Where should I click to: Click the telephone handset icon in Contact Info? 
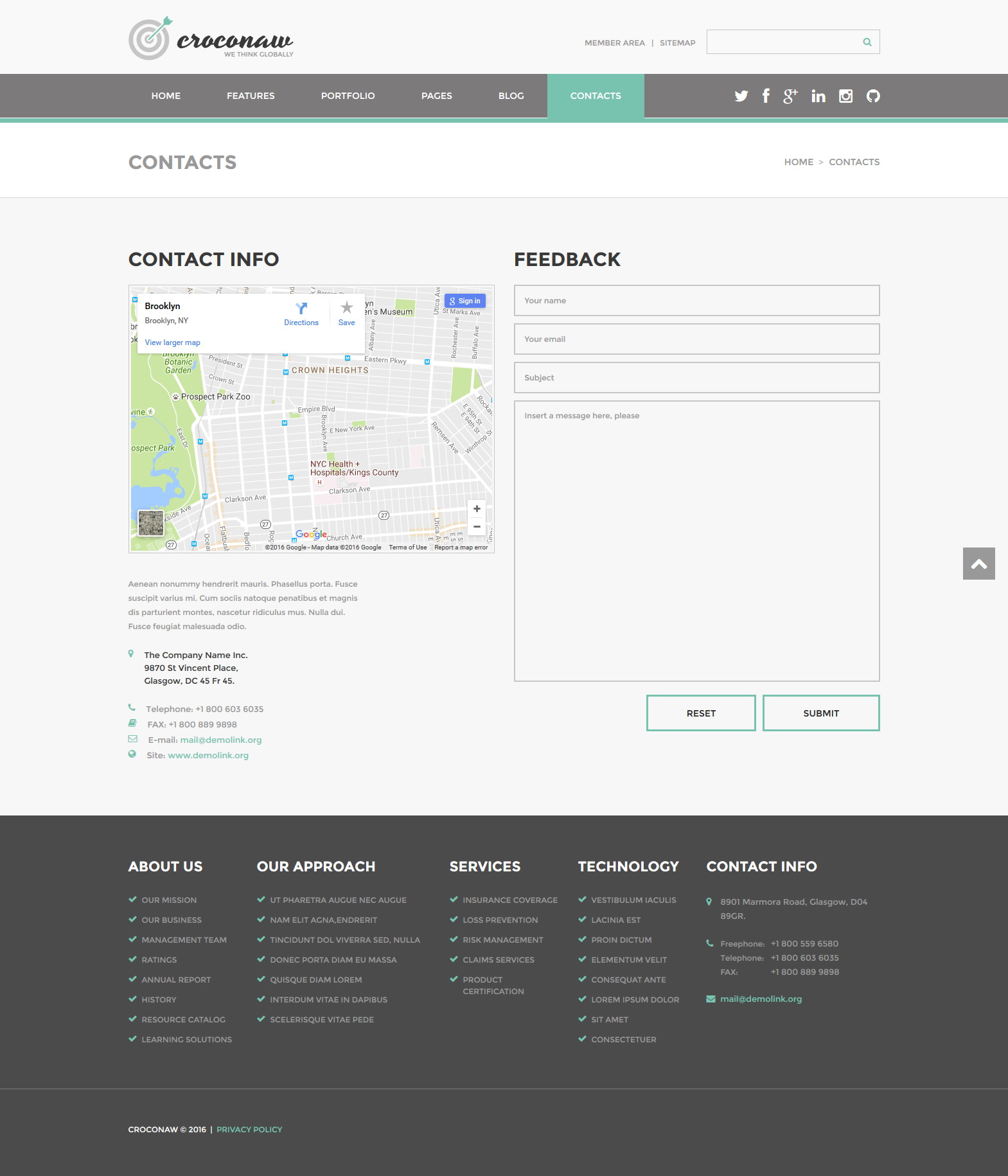coord(132,708)
